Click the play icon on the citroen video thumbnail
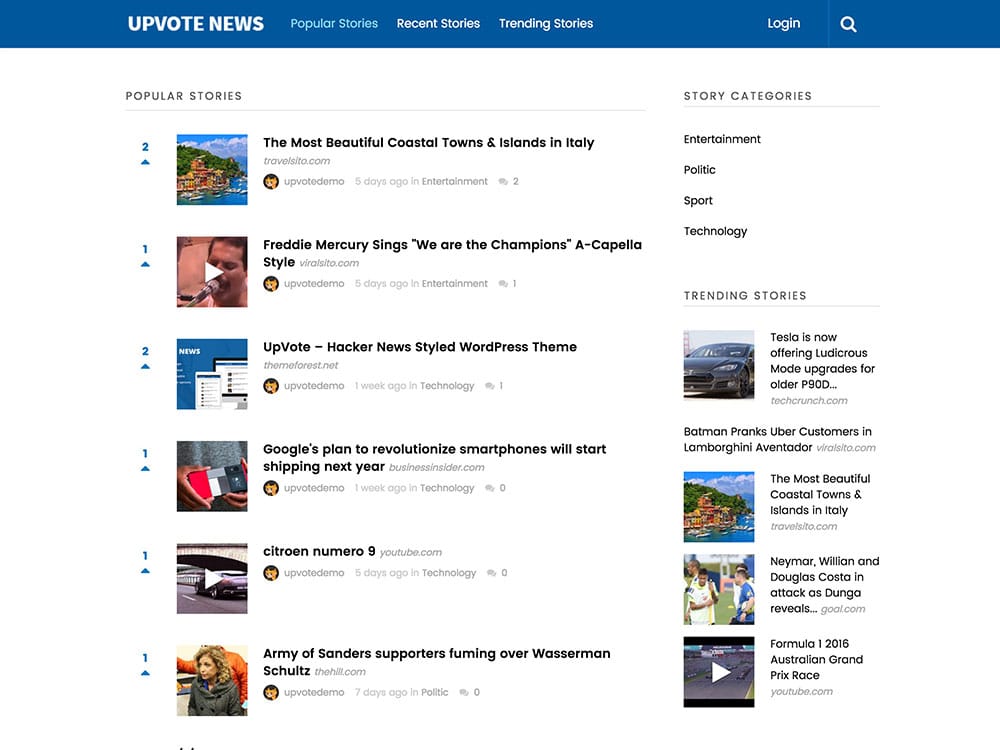This screenshot has height=750, width=1000. tap(212, 580)
